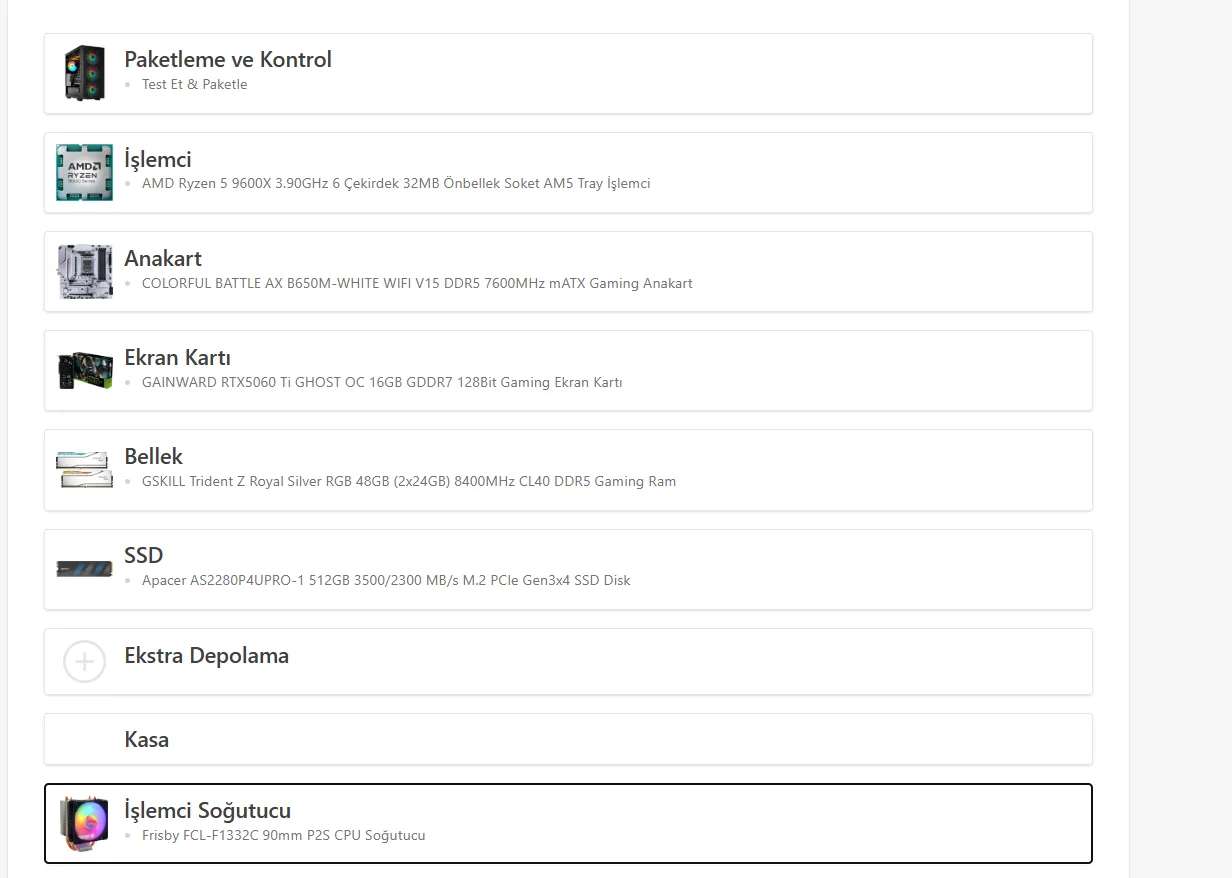Open the Kasa selection row
This screenshot has height=878, width=1232.
point(147,740)
